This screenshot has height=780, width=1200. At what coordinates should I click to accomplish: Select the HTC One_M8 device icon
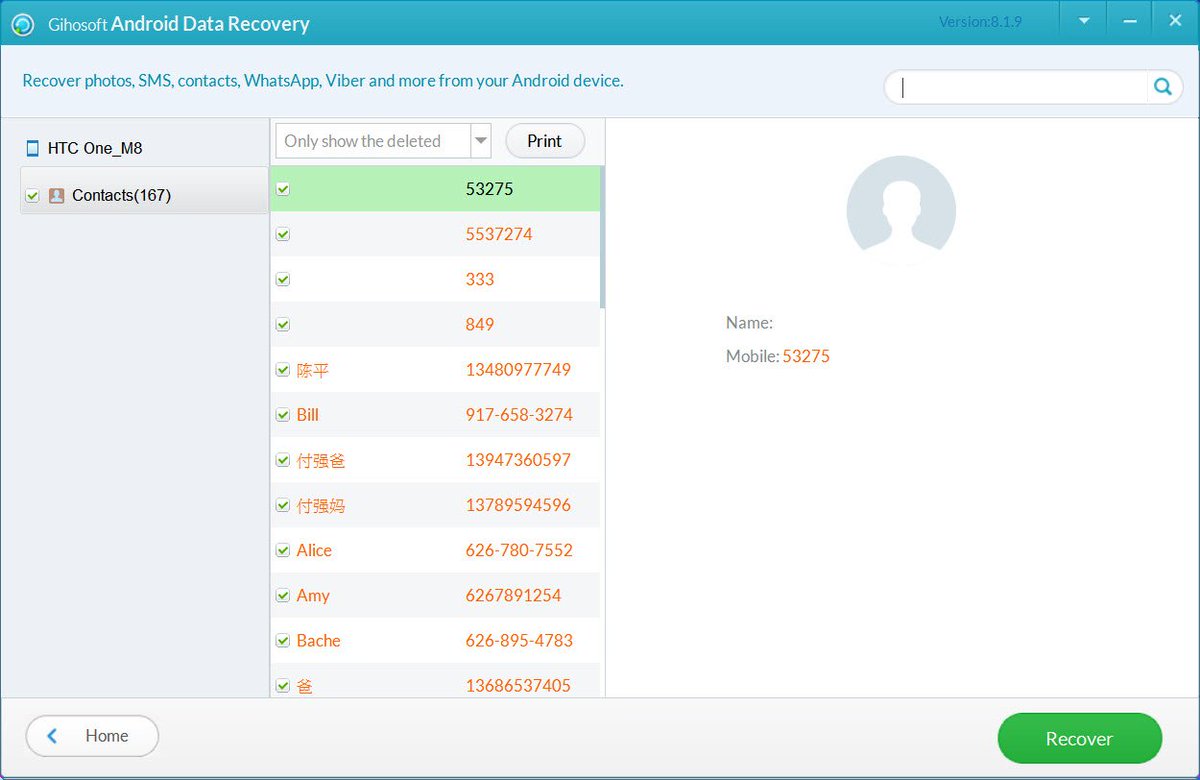pyautogui.click(x=32, y=147)
